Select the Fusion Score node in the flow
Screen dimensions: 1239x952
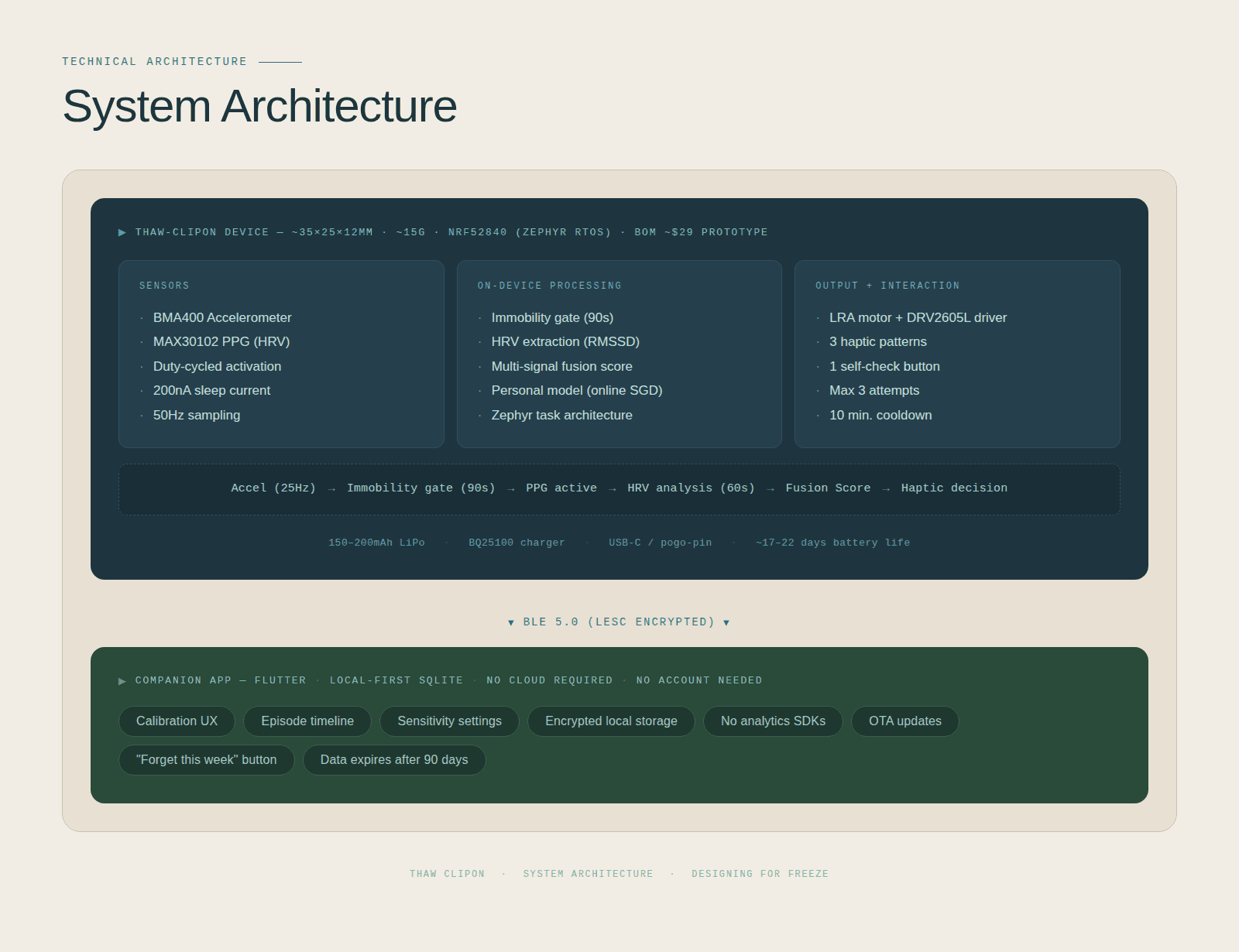click(828, 488)
